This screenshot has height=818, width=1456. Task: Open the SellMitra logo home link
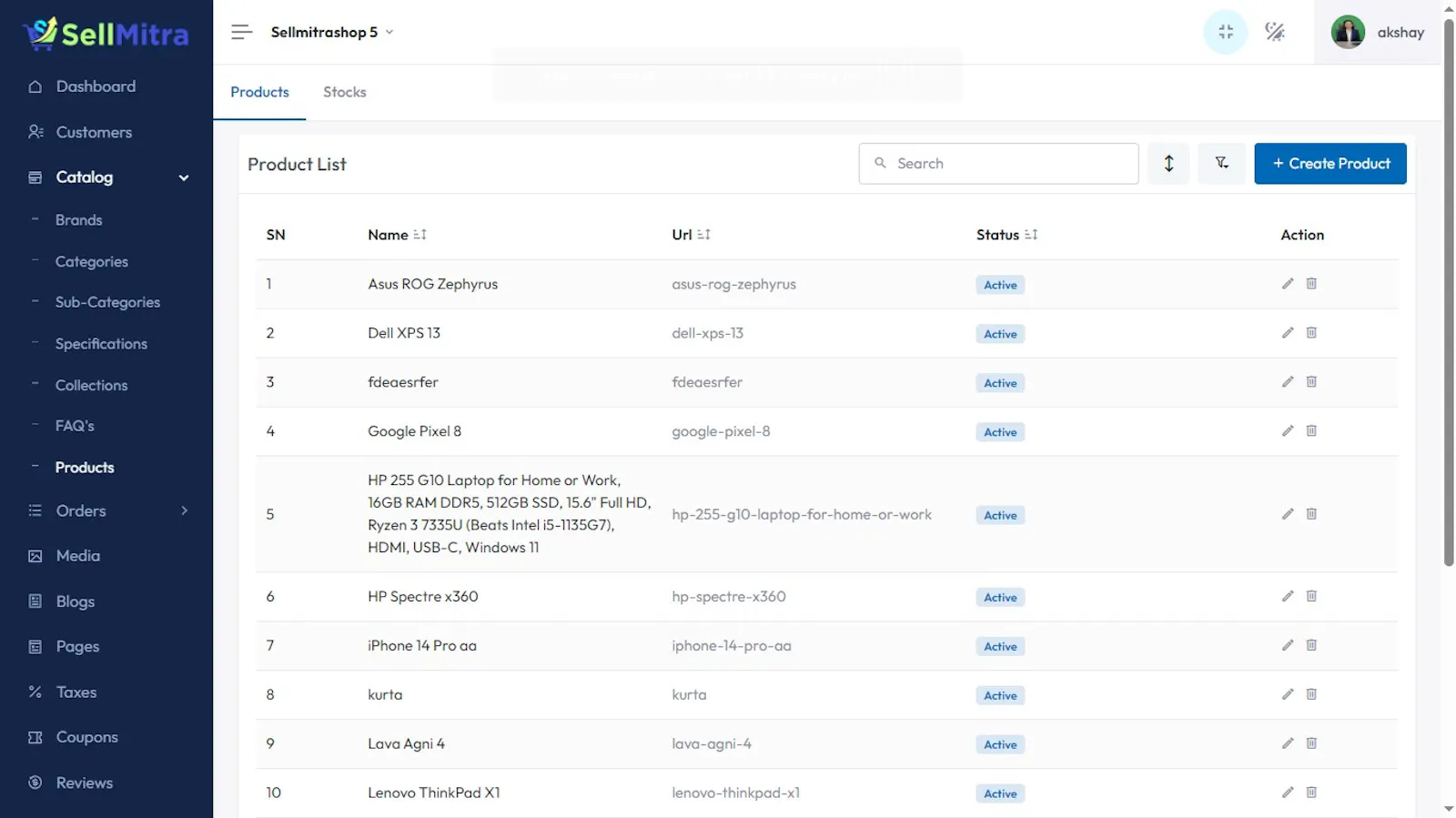pyautogui.click(x=106, y=34)
